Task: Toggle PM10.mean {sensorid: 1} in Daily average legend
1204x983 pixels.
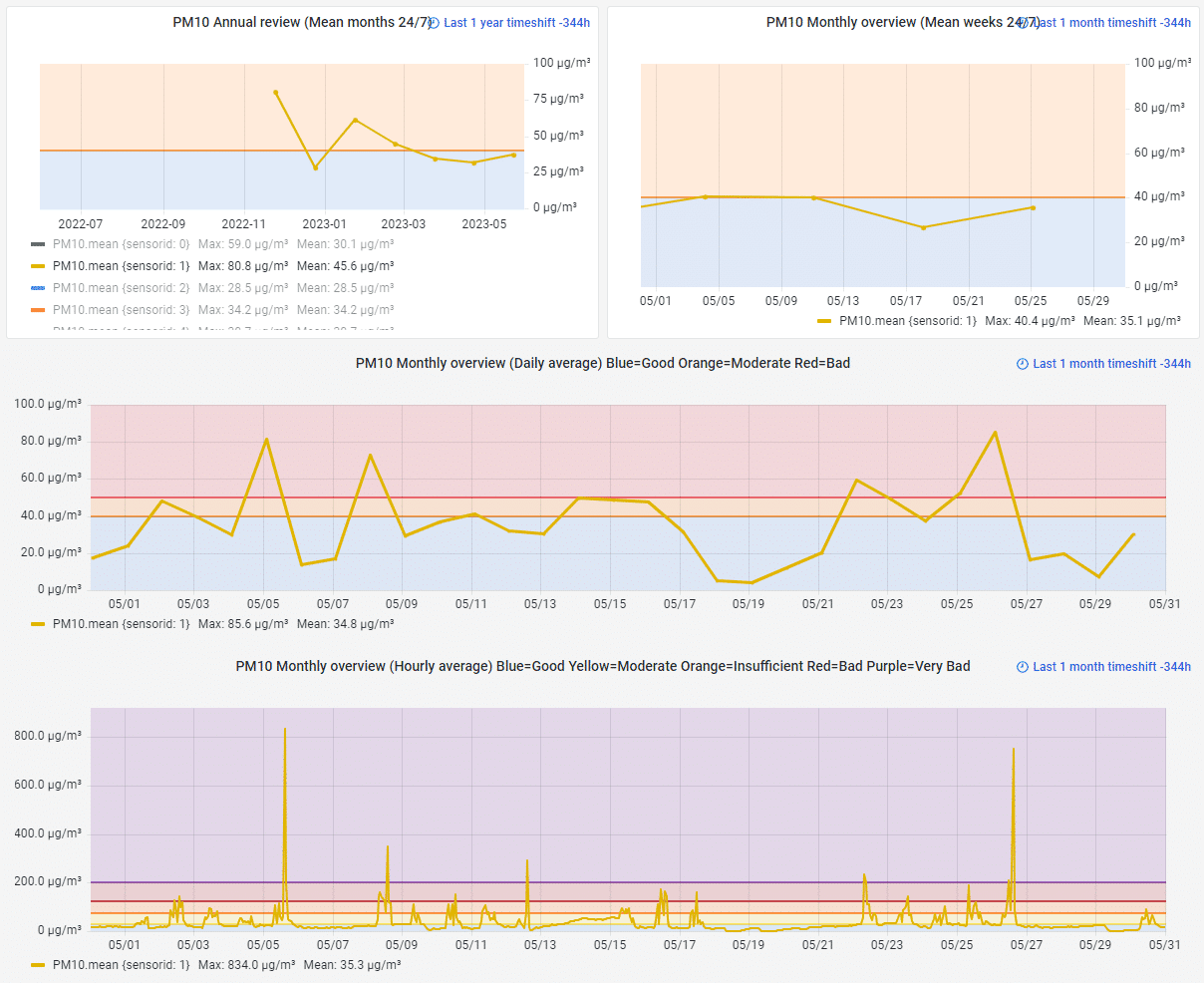Action: pos(121,624)
